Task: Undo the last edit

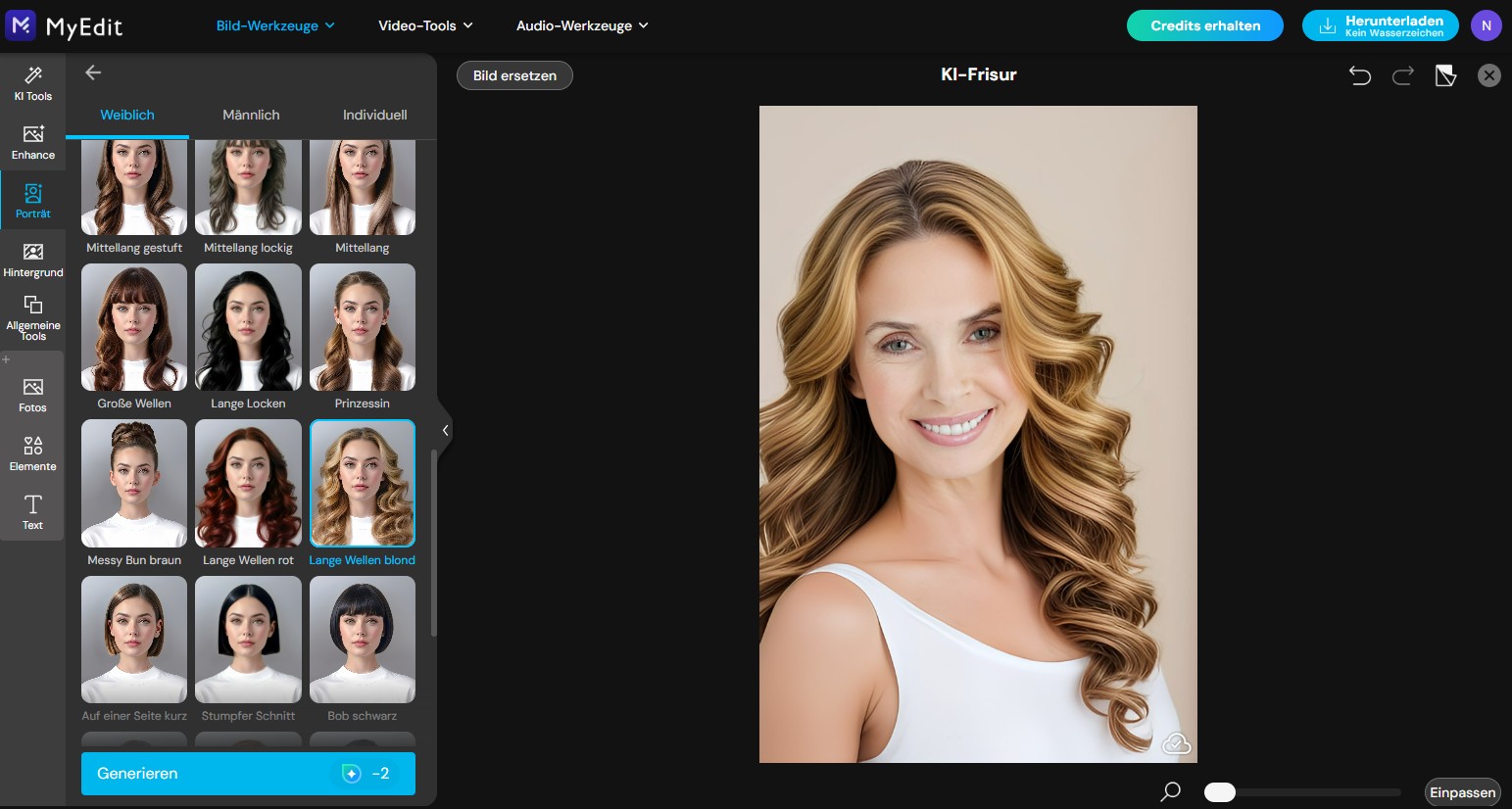Action: [1360, 74]
